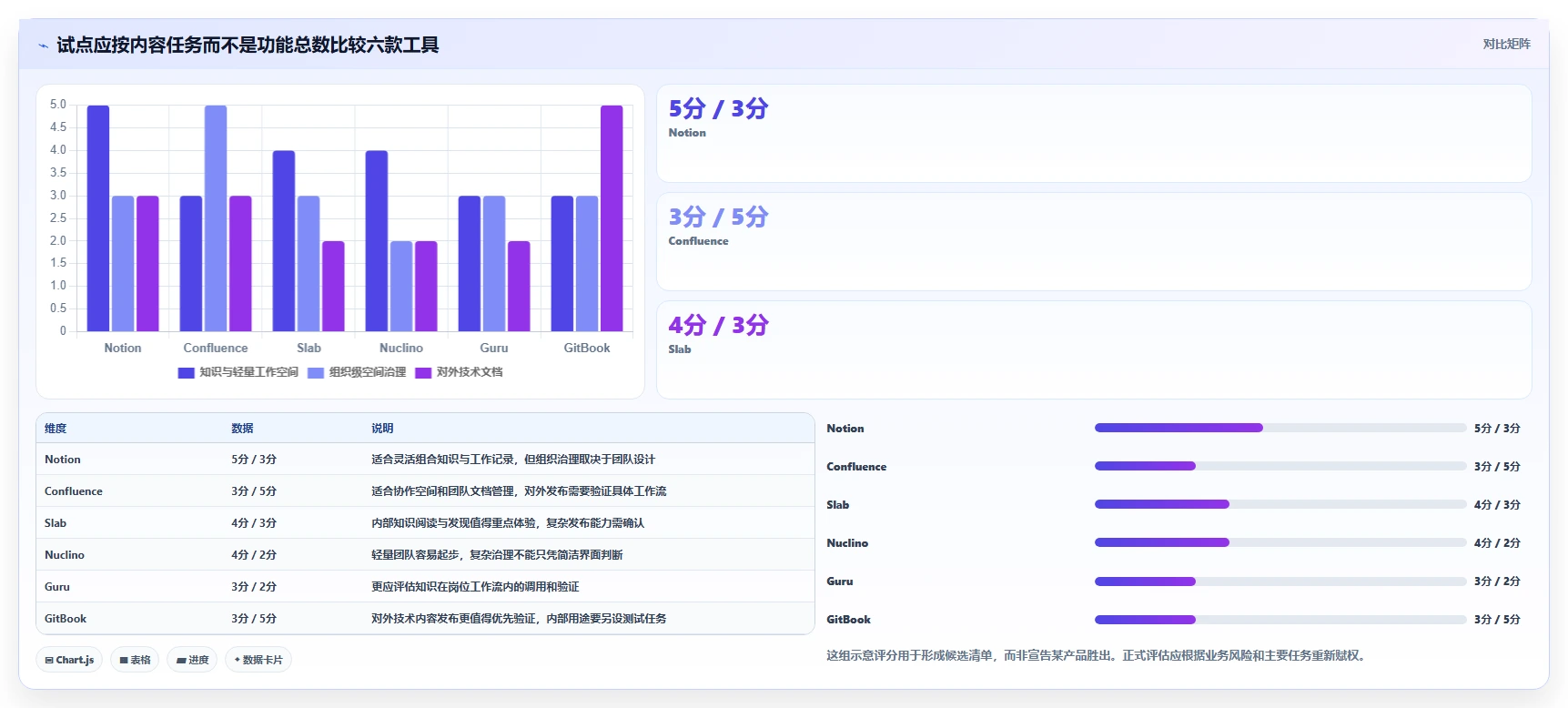Click the 维度 column header

click(56, 428)
